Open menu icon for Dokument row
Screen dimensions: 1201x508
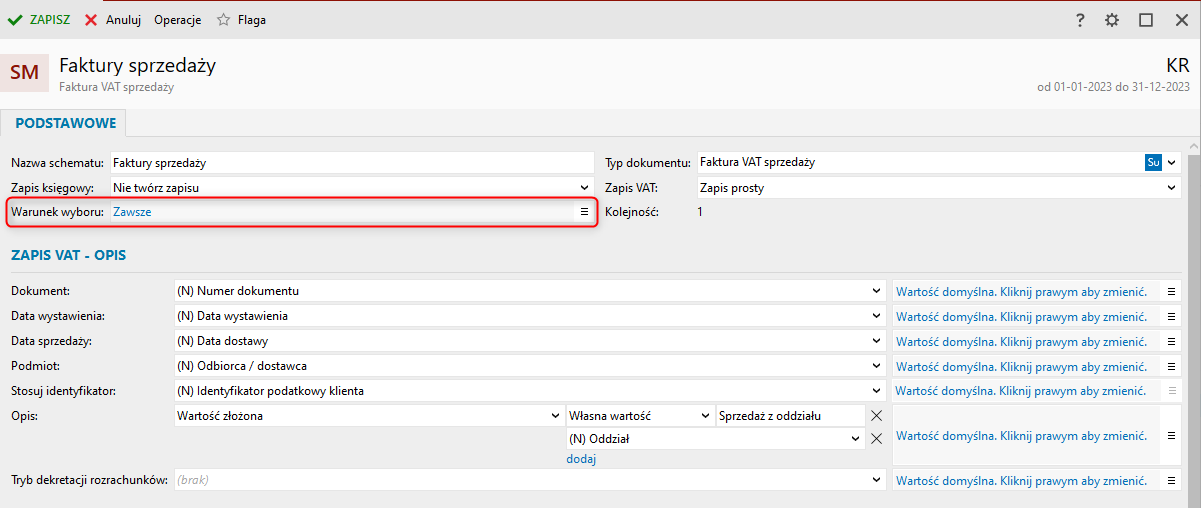pos(1172,291)
